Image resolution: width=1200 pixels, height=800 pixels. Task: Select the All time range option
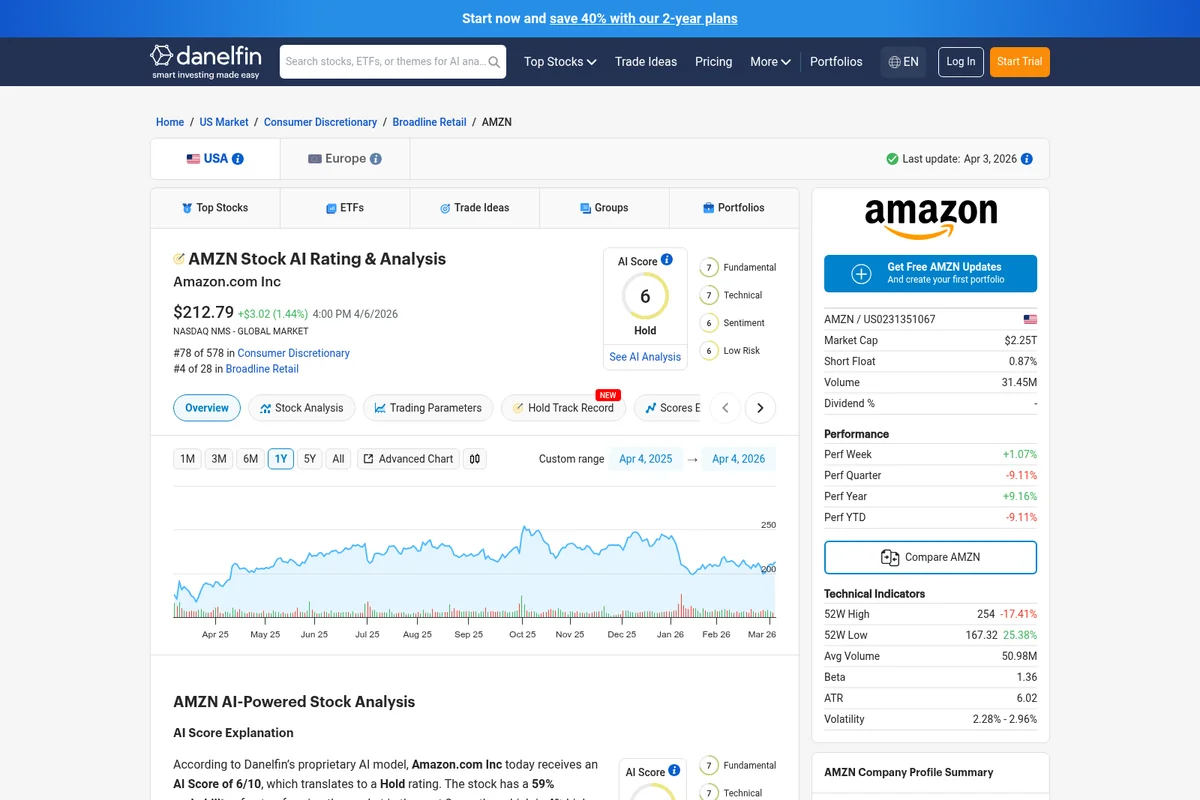pos(338,458)
